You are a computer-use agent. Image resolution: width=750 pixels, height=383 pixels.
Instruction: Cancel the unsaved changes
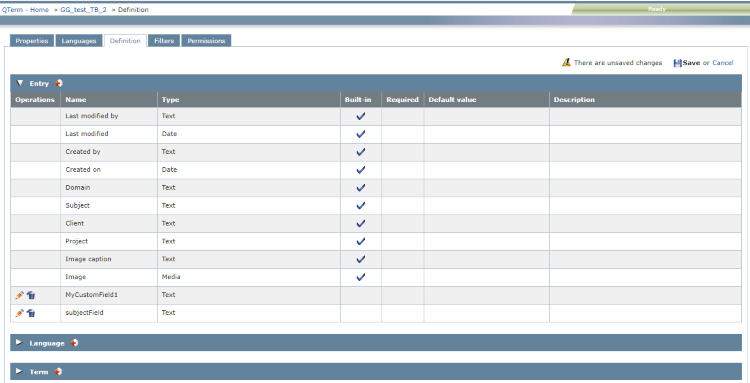723,63
